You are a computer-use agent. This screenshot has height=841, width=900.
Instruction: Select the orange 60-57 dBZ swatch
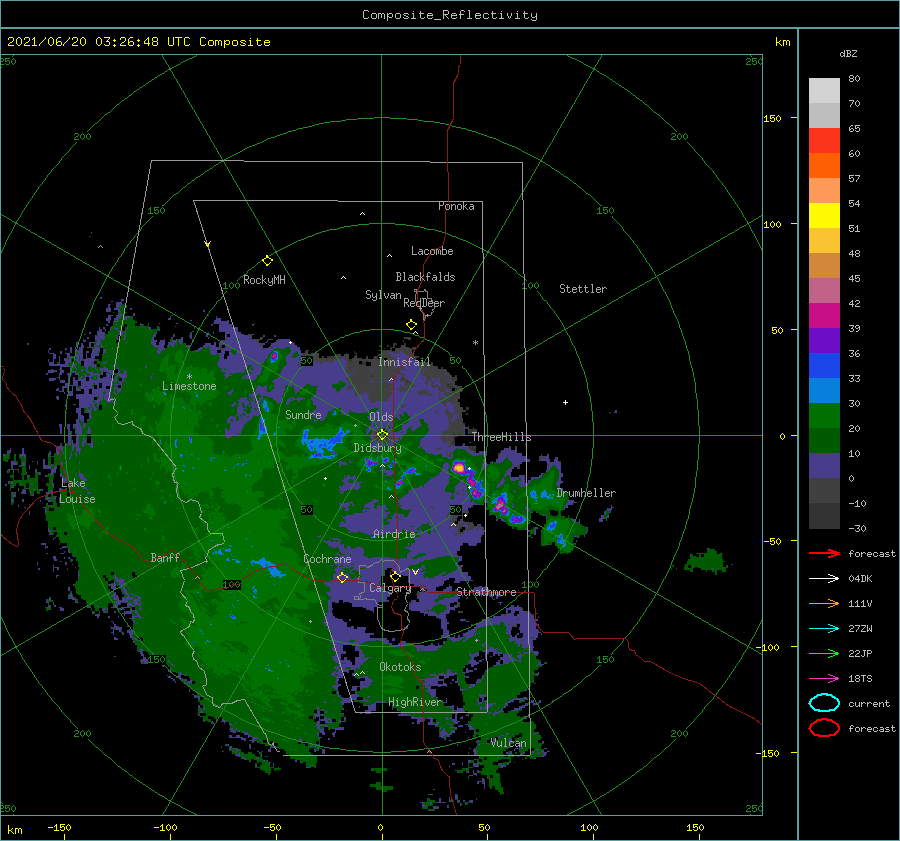coord(824,166)
